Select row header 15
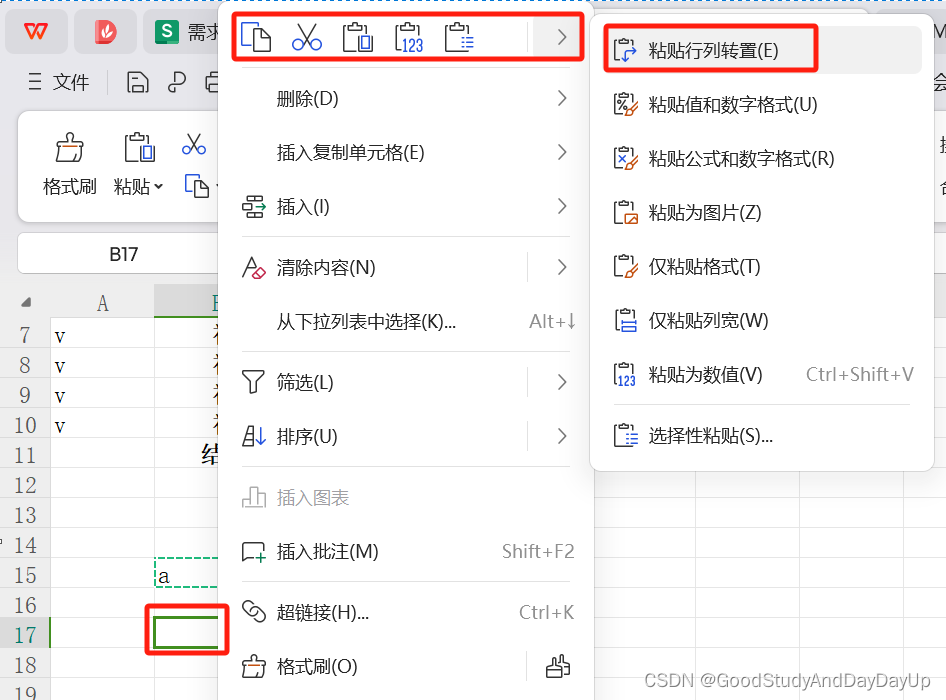 [x=25, y=575]
